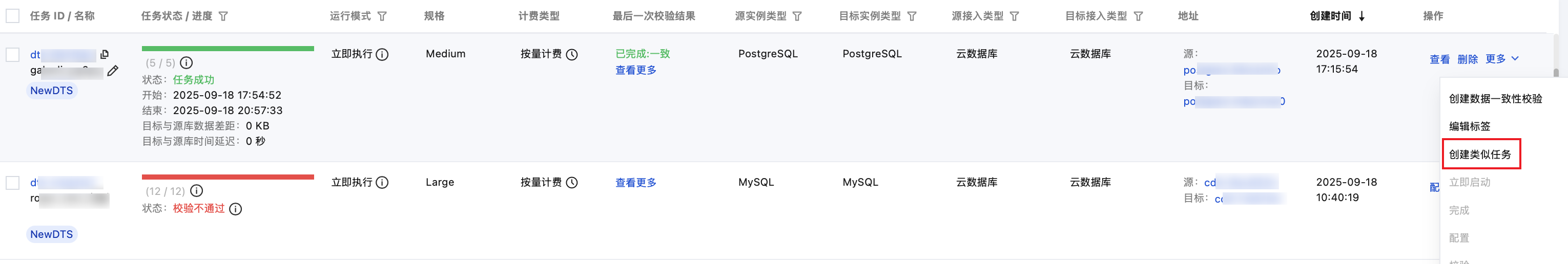Select the MySQL task row checkbox
The image size is (1568, 264).
(13, 183)
